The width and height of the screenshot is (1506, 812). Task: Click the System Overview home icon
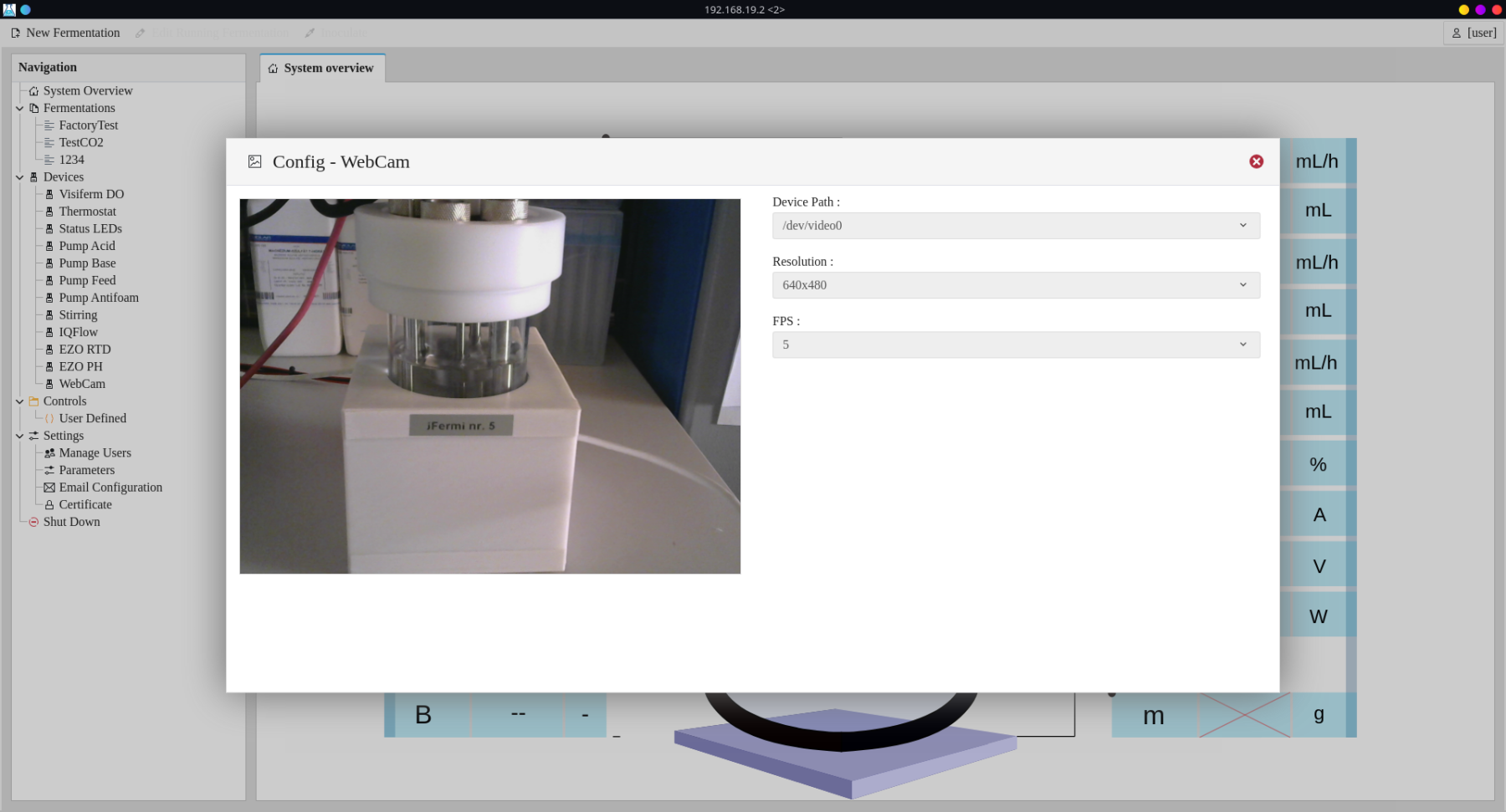point(33,91)
